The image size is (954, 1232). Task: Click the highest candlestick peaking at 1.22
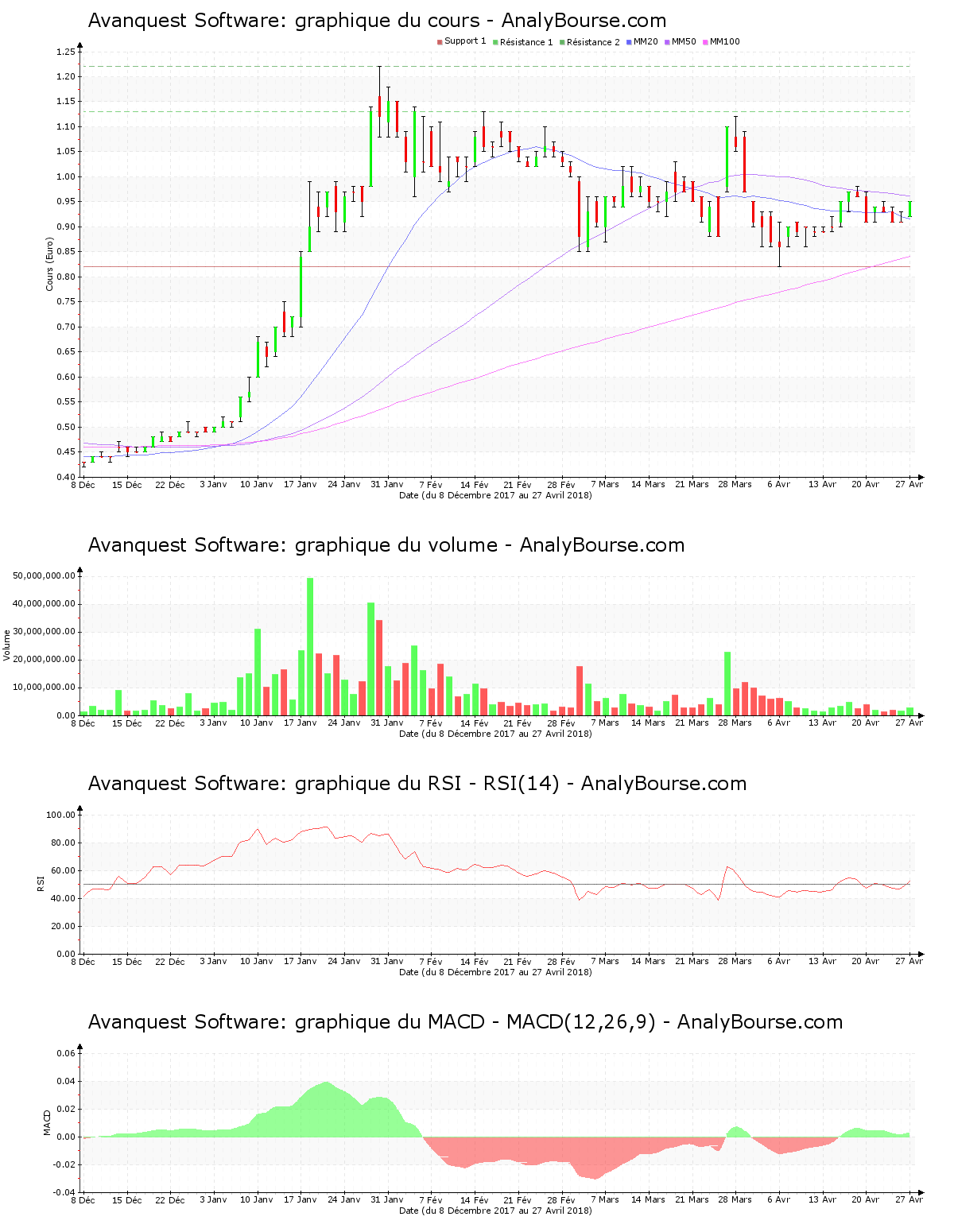click(x=379, y=102)
